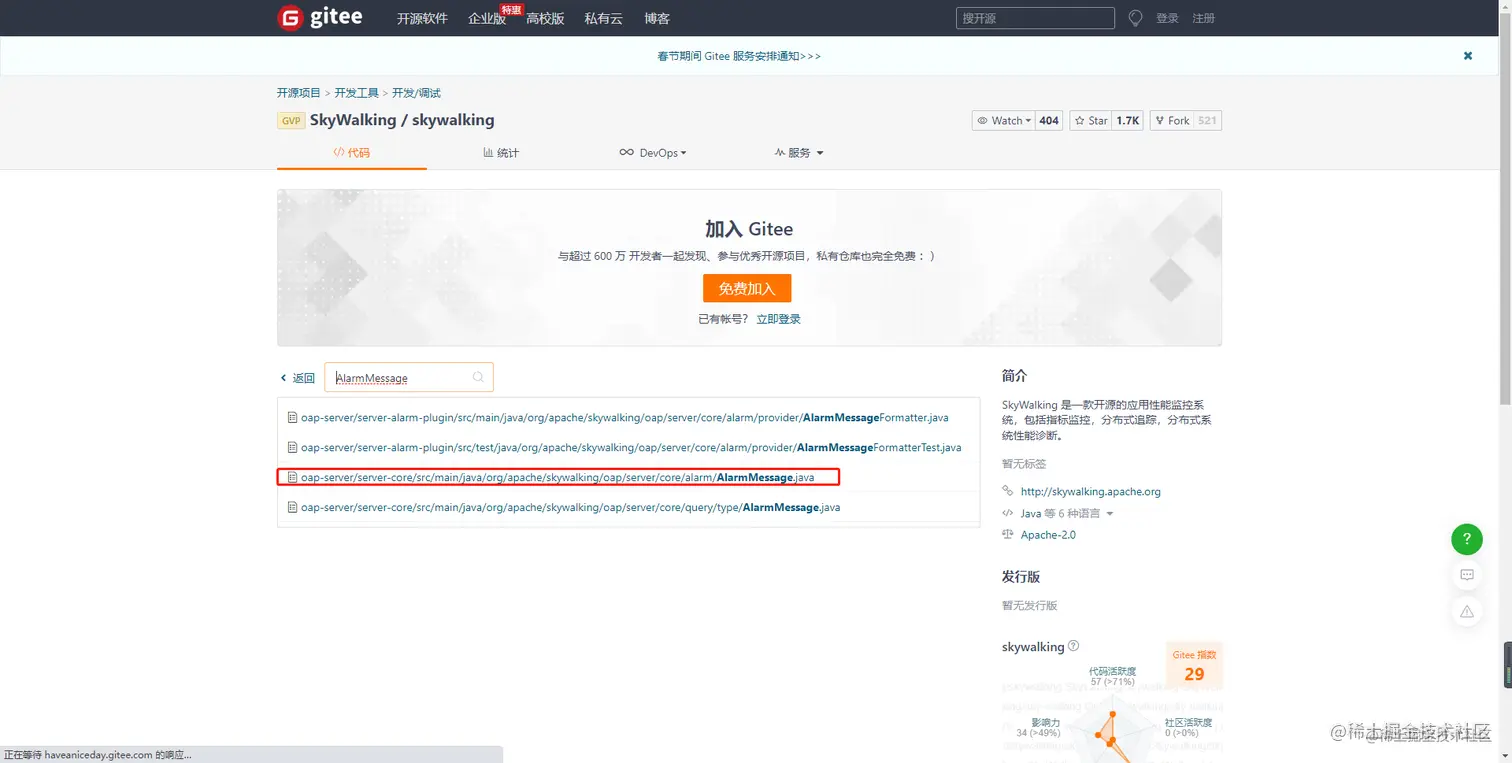The image size is (1512, 763).
Task: Click the GVP badge beside the repository name
Action: point(291,121)
